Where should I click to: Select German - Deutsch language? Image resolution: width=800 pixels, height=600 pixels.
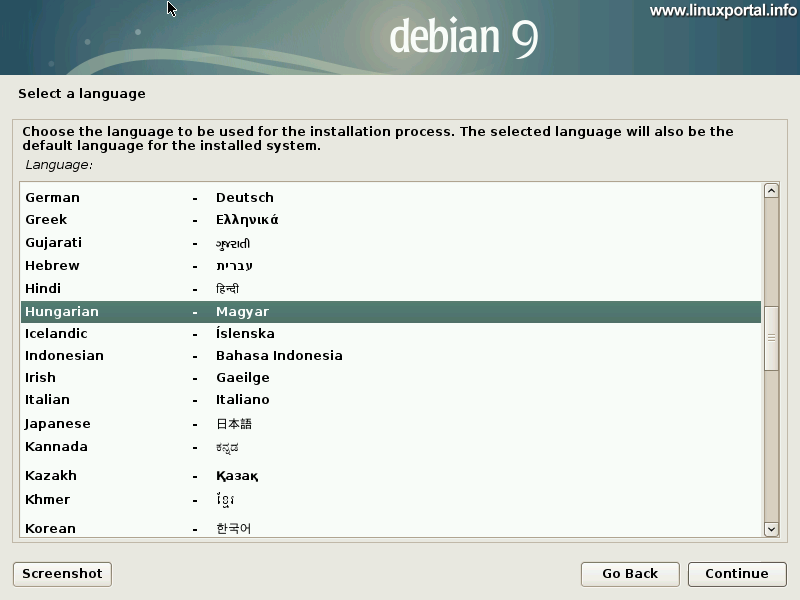click(391, 197)
